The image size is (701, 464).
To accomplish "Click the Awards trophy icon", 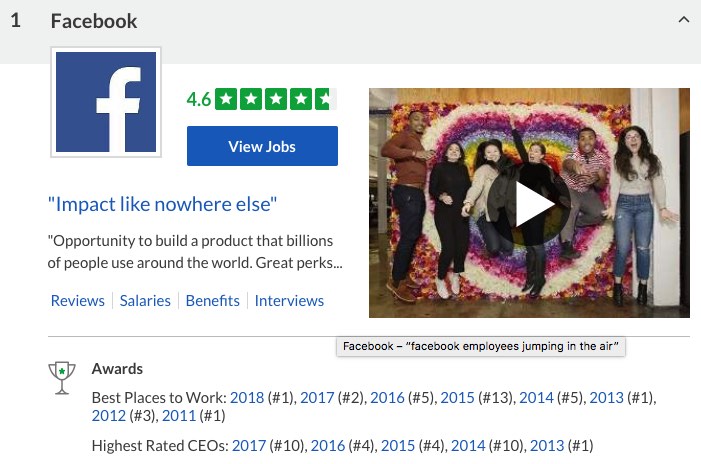I will tap(62, 378).
